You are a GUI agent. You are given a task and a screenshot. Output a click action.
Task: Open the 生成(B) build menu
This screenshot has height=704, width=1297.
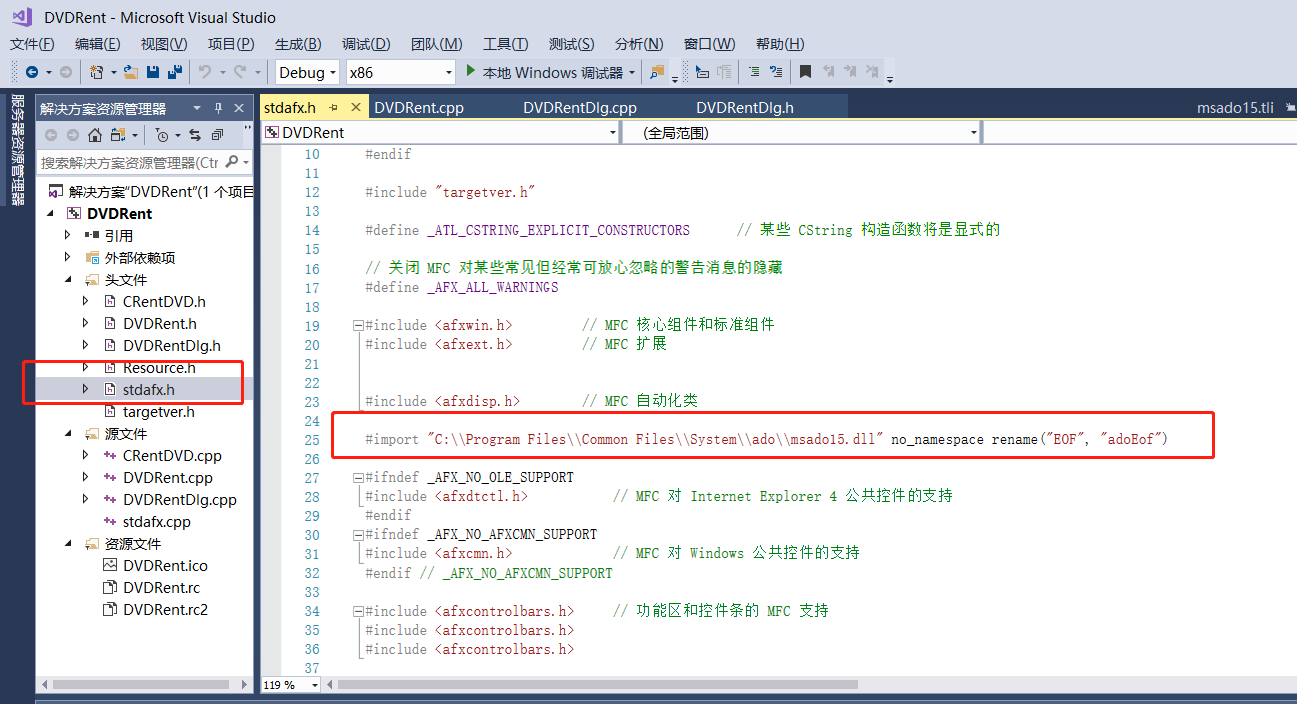coord(298,44)
